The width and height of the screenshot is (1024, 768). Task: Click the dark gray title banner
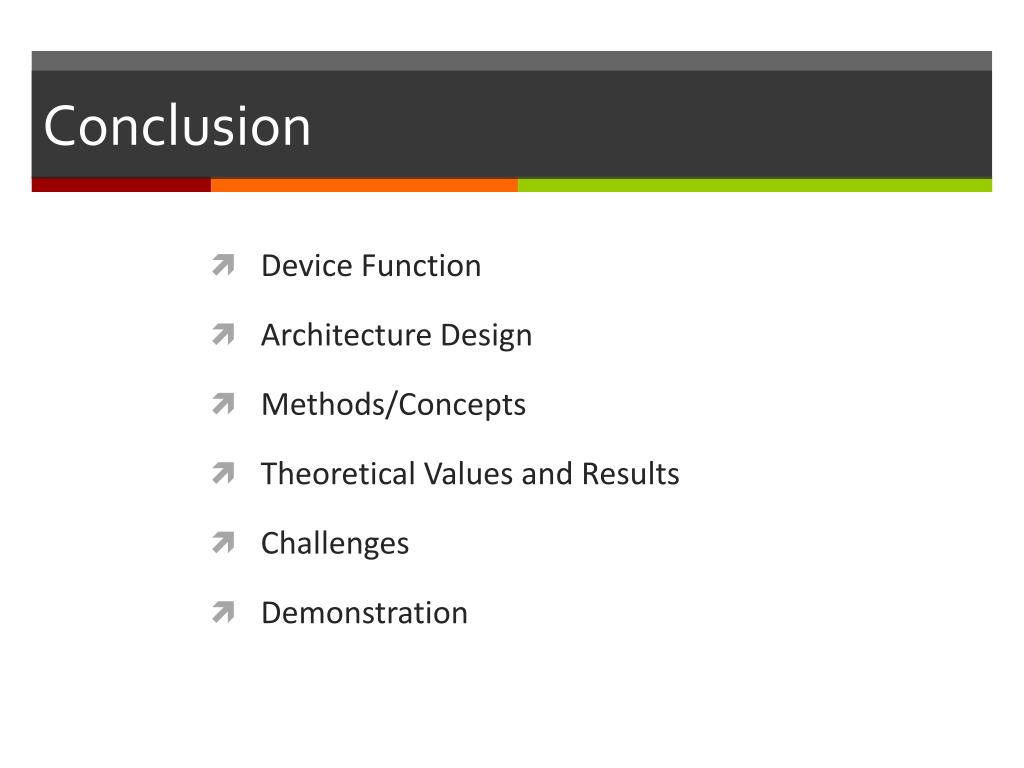511,124
